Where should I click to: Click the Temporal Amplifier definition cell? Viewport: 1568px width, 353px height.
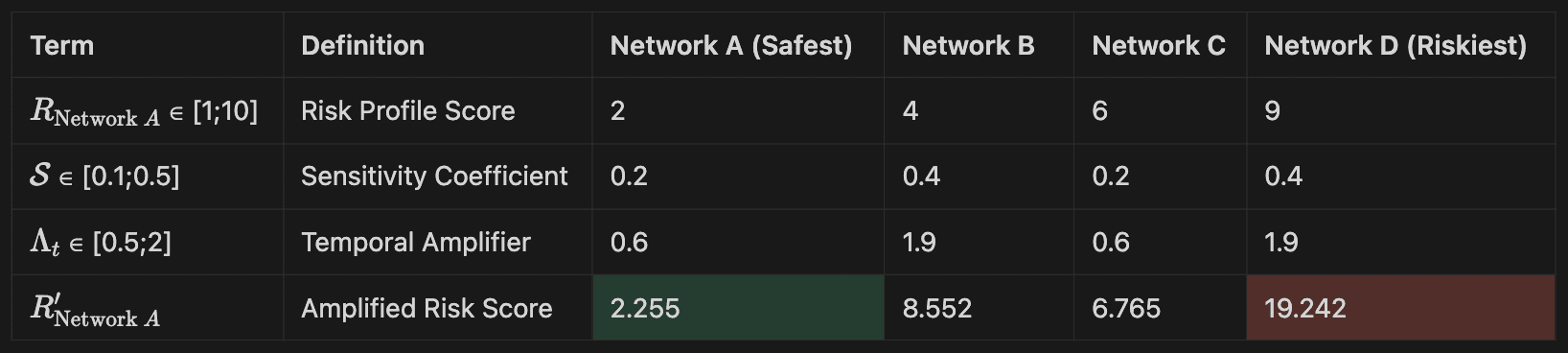click(x=438, y=242)
